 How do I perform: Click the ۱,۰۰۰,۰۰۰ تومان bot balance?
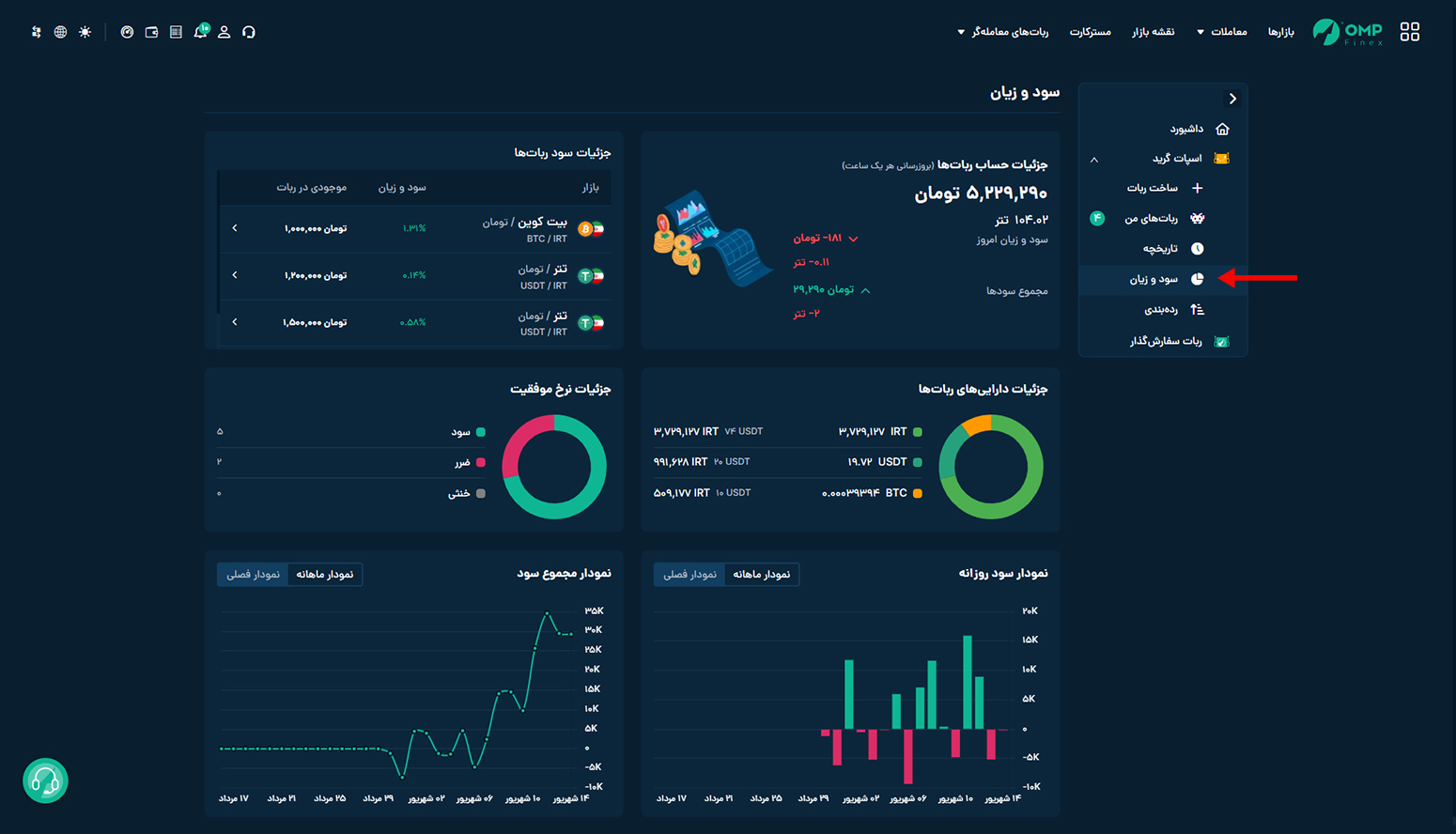point(316,228)
